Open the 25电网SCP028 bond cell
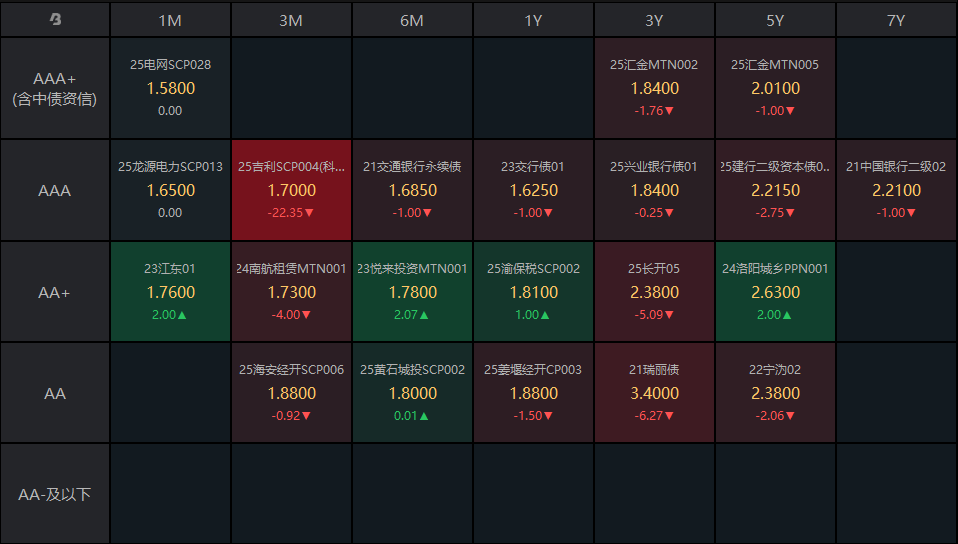This screenshot has width=958, height=544. pos(170,88)
